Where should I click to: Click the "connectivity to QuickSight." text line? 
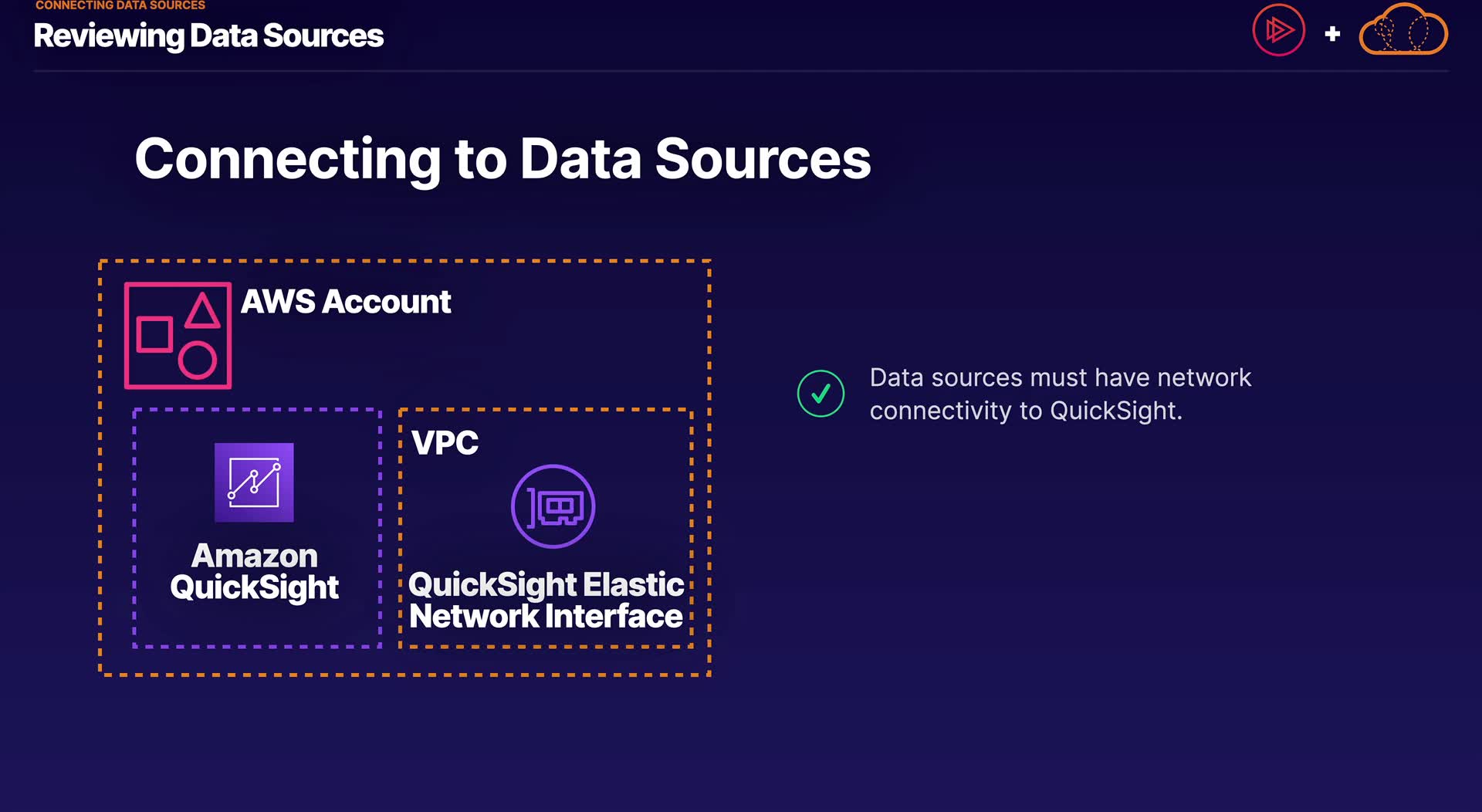point(1026,411)
